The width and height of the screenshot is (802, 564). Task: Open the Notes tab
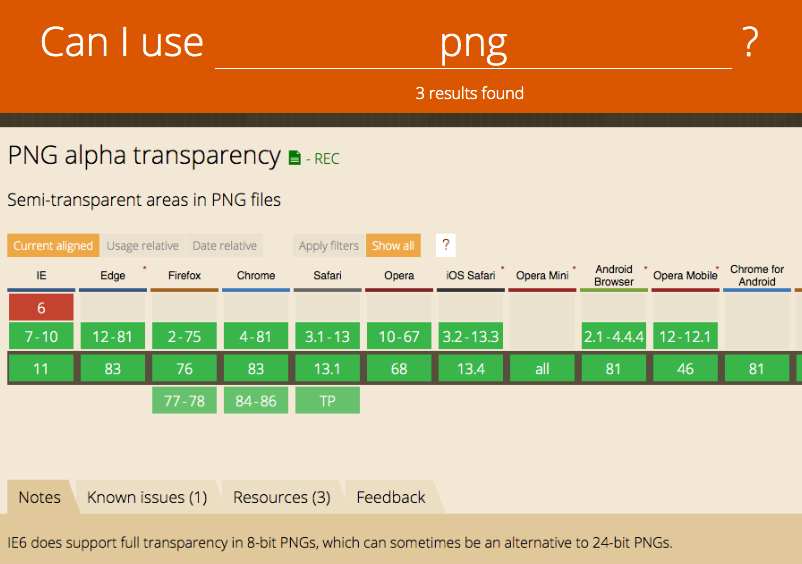coord(39,497)
